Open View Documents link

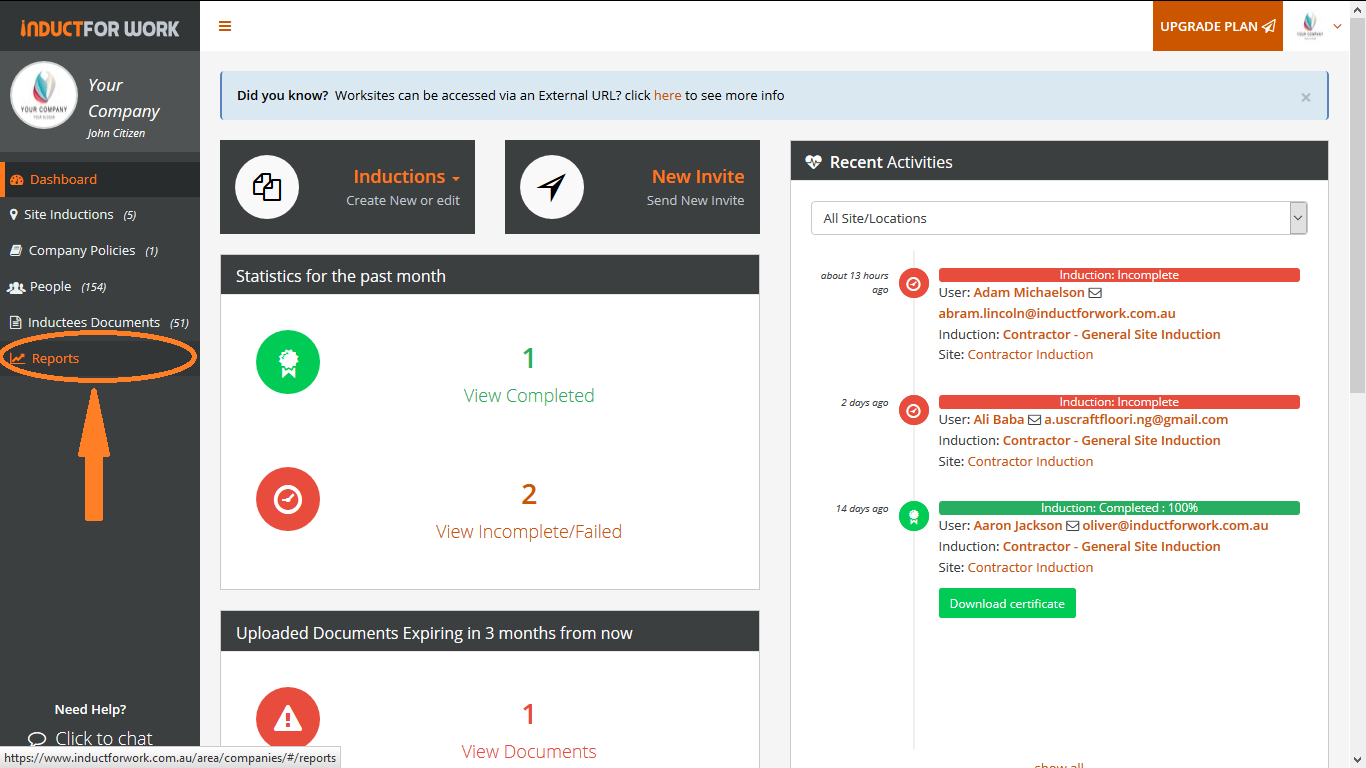pyautogui.click(x=529, y=752)
